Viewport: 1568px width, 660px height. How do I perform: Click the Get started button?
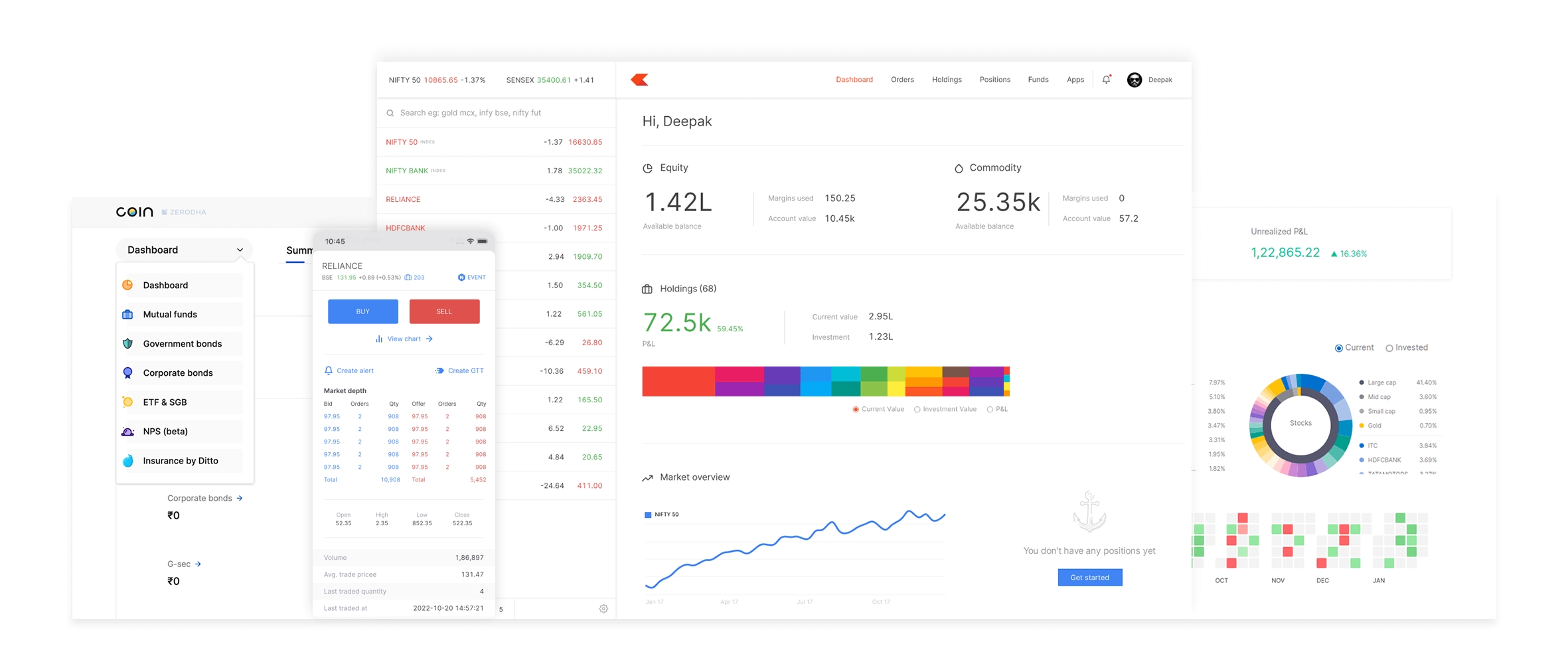1089,577
